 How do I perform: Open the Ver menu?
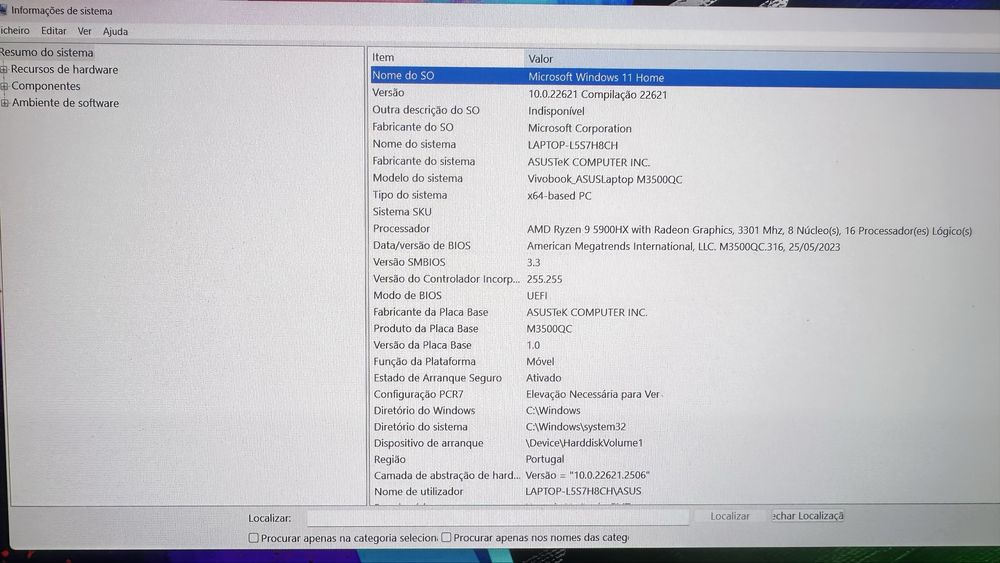tap(84, 31)
